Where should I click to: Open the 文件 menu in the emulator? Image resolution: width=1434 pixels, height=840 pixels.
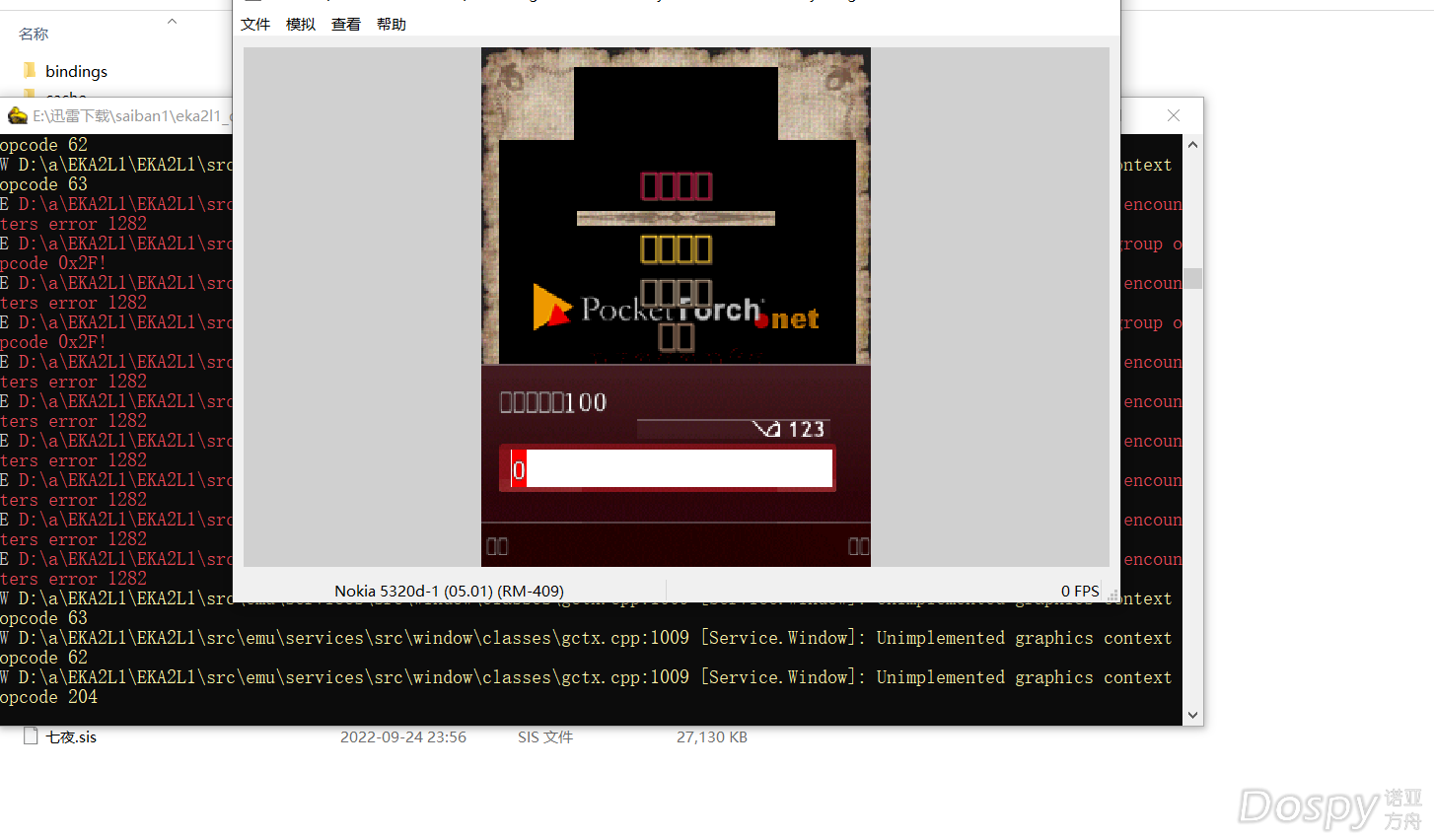255,24
